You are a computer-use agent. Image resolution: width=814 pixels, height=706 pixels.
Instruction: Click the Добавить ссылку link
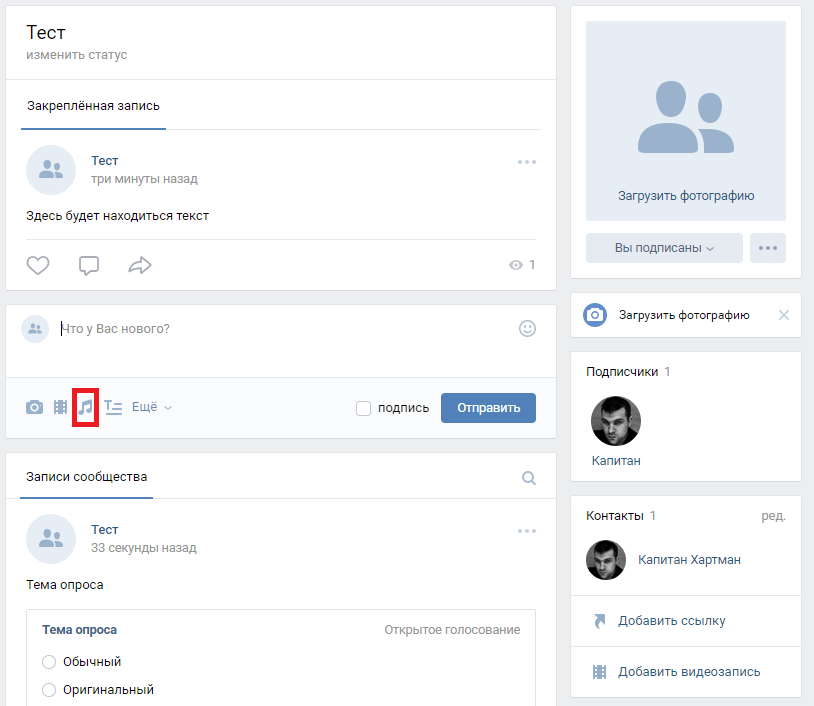(x=671, y=621)
